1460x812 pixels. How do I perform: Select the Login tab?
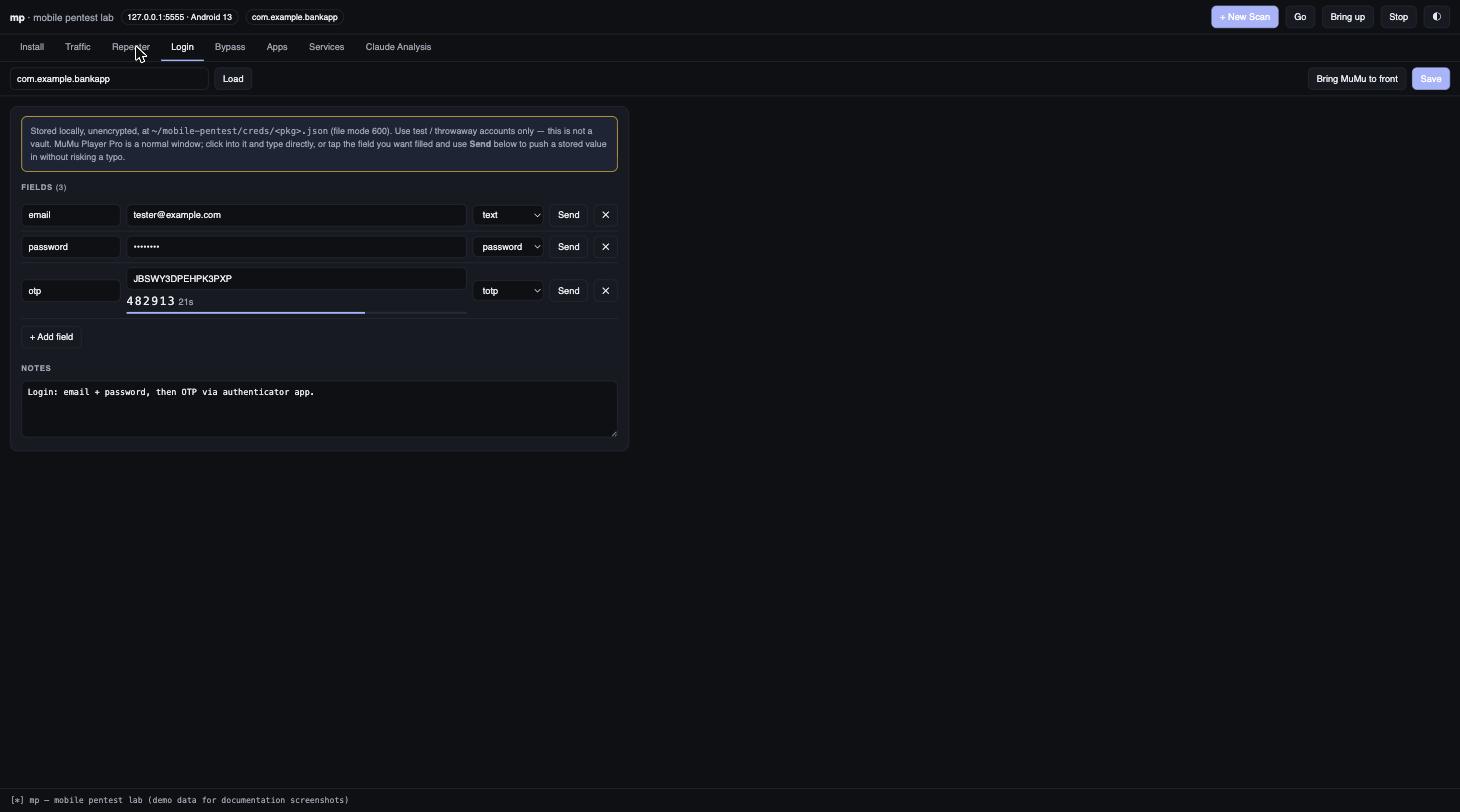[x=182, y=47]
